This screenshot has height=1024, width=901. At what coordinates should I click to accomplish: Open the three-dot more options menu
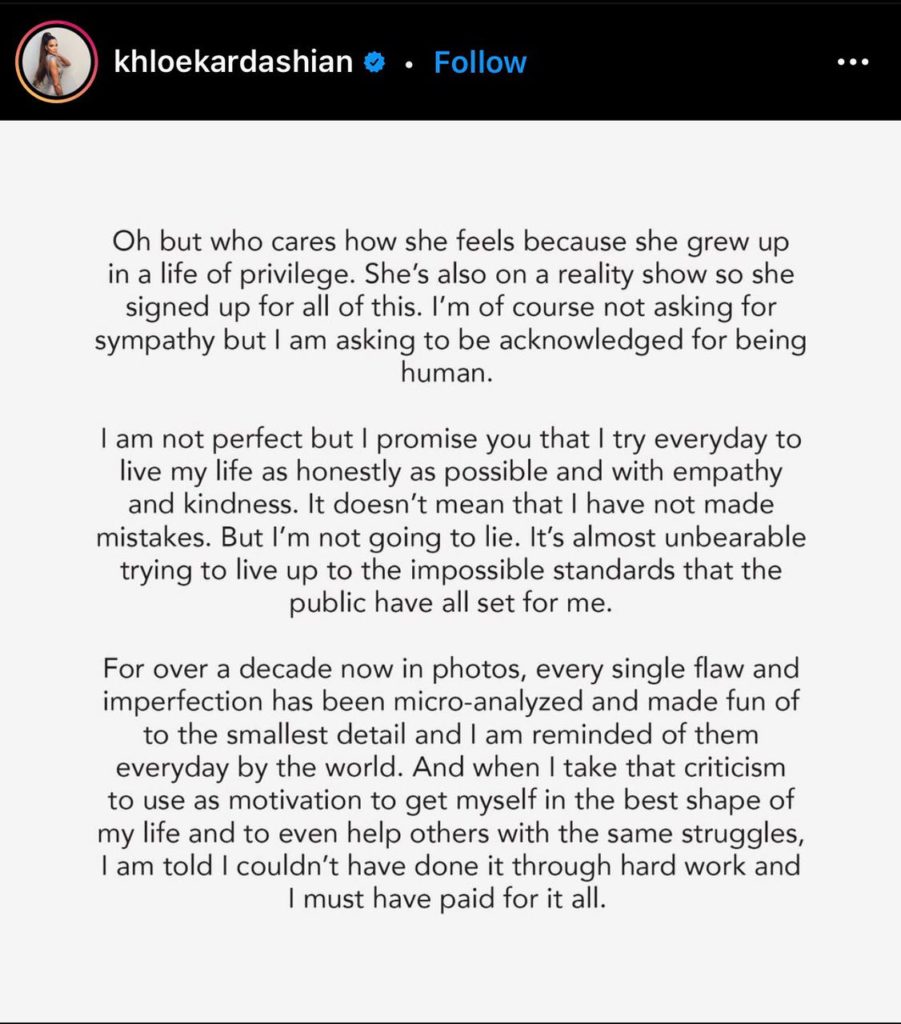(x=853, y=62)
